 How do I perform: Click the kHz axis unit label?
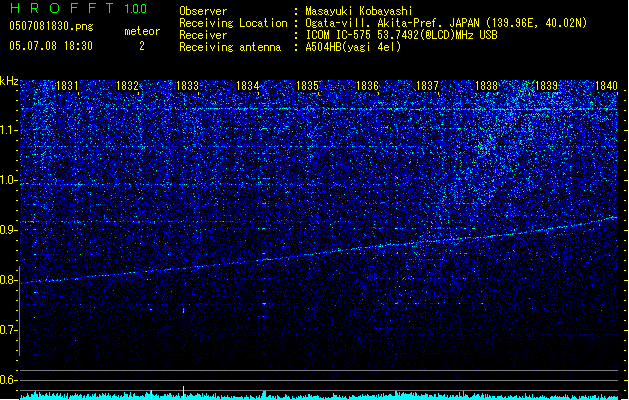9,81
